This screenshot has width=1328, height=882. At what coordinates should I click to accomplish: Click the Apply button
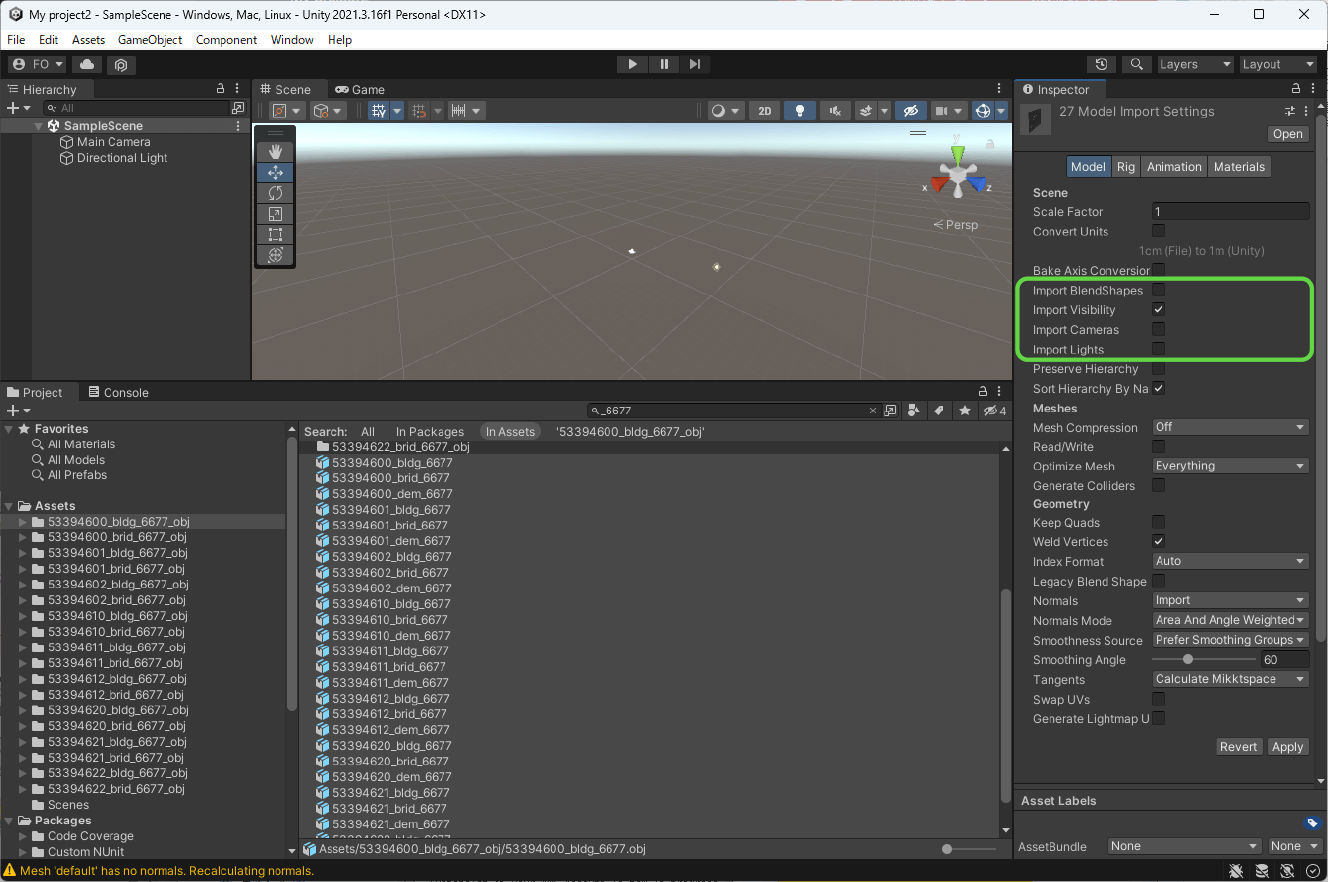click(1287, 747)
